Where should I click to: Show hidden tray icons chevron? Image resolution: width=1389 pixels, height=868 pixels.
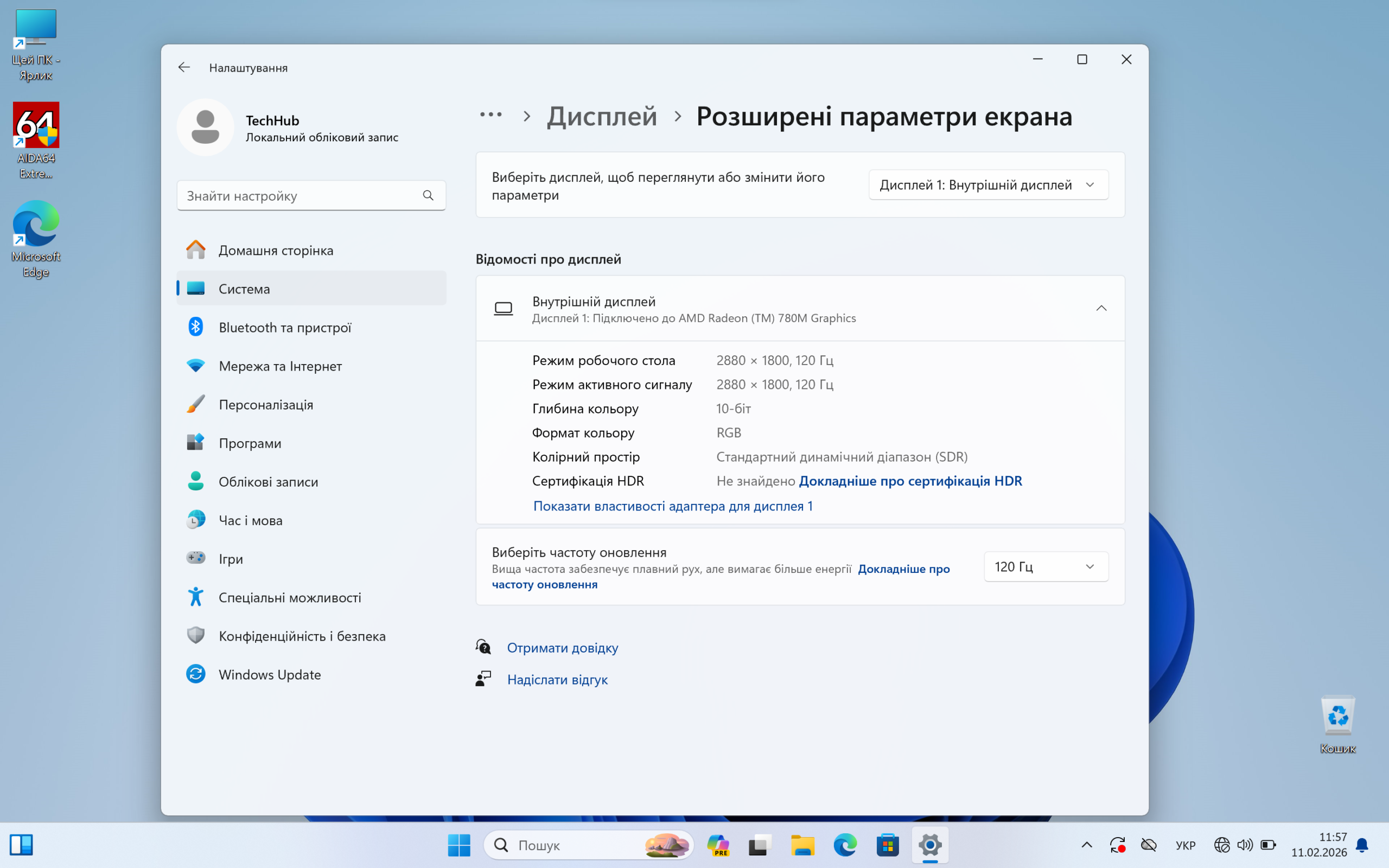pos(1087,845)
